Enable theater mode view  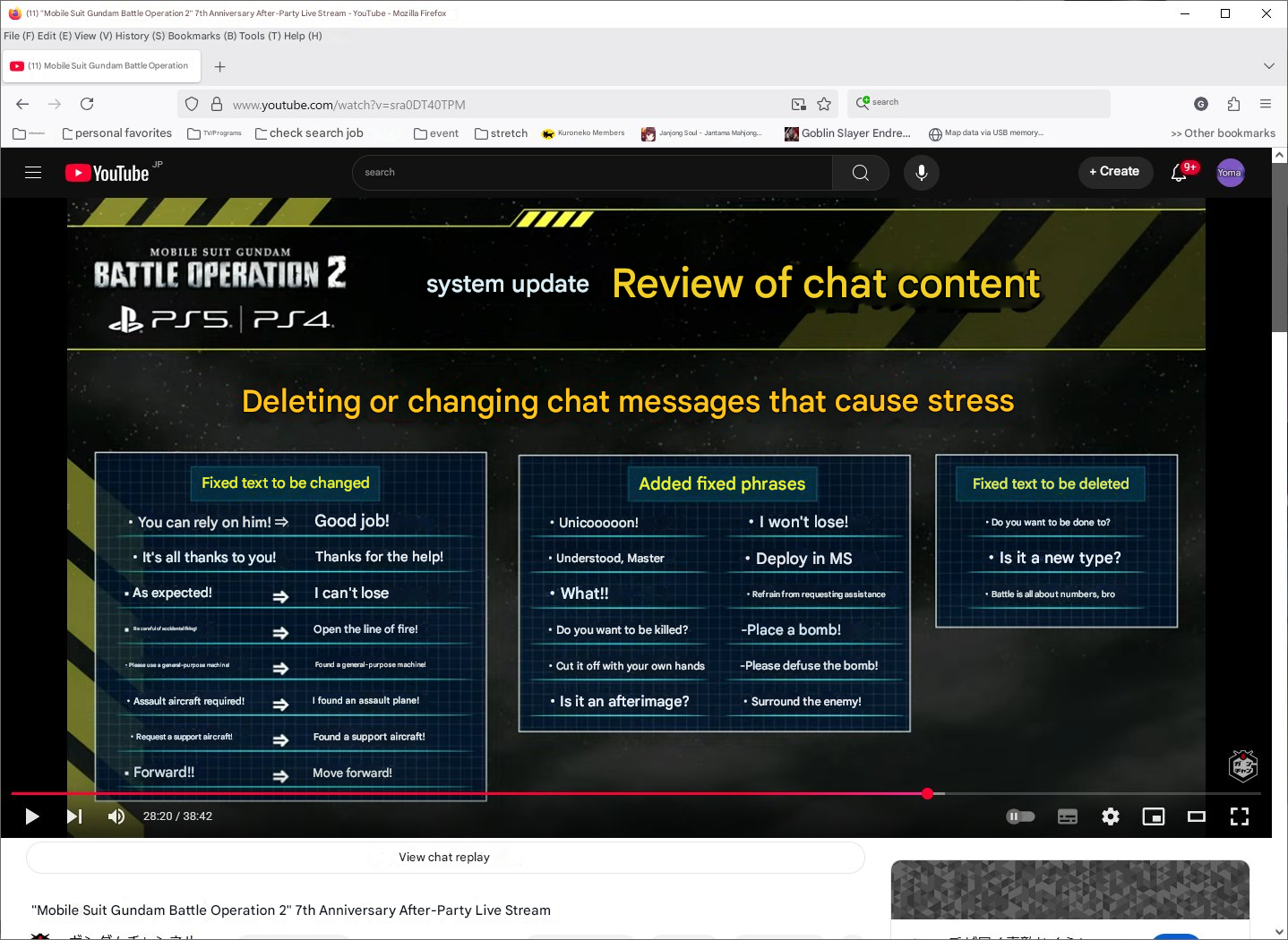[1197, 816]
